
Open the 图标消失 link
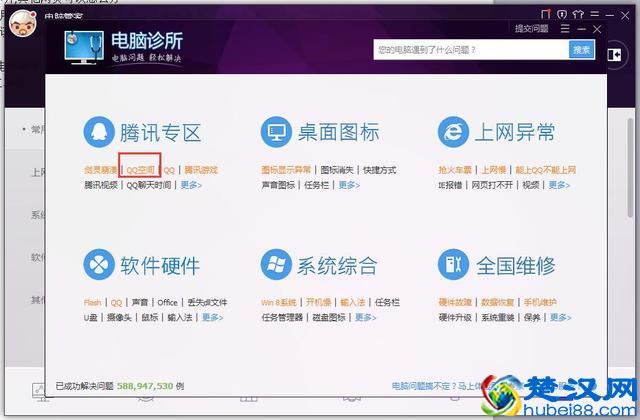[337, 170]
